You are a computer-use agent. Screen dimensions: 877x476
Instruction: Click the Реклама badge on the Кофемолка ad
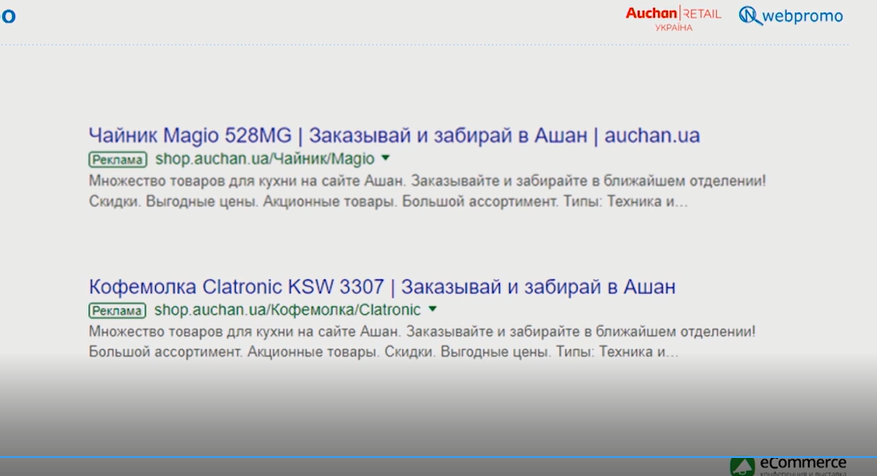(x=118, y=310)
